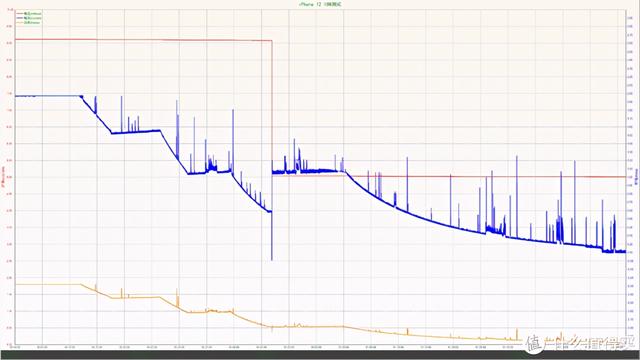This screenshot has height=360, width=640.
Task: Click the orange power curve's initial flat section
Action: (48, 284)
